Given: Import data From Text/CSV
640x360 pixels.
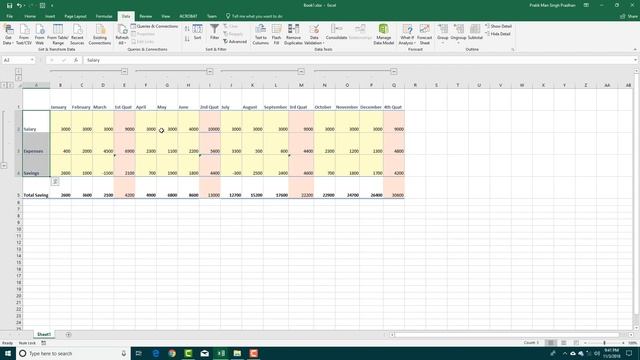Looking at the screenshot, I should click(x=24, y=35).
